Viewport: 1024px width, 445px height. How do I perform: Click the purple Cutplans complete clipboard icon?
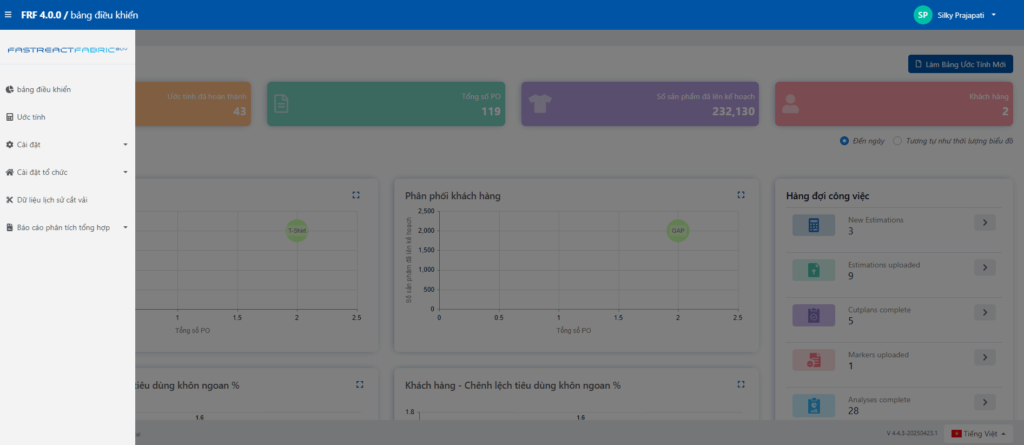tap(814, 315)
